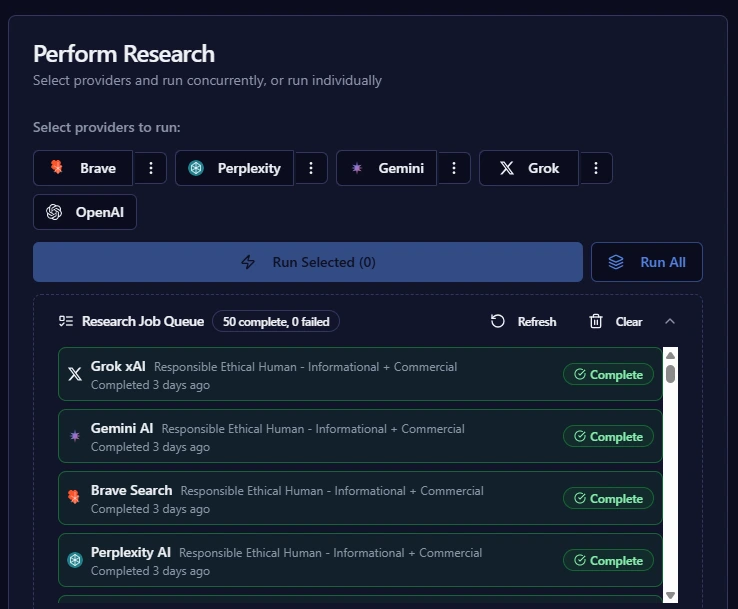This screenshot has width=738, height=609.
Task: Toggle the Gemini provider selection
Action: point(386,168)
